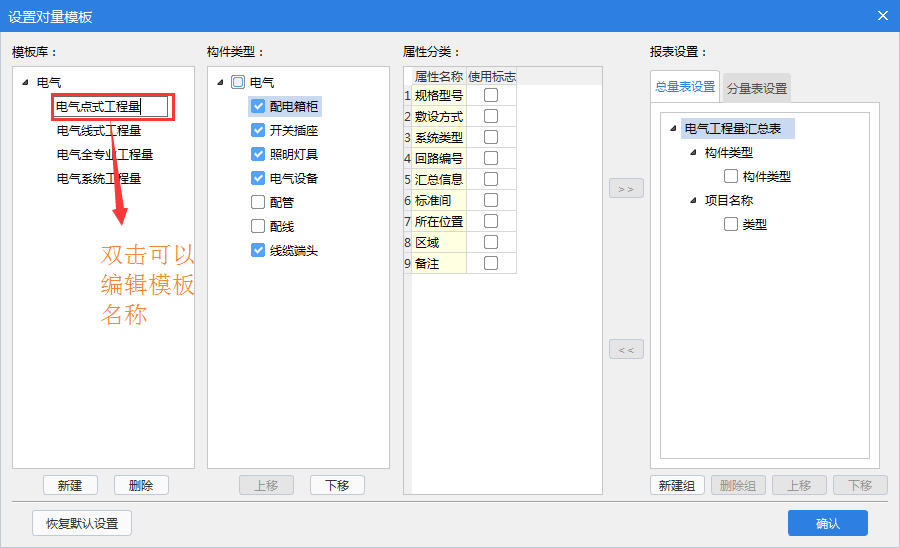Toggle 规格型号 usage flag checkbox
The width and height of the screenshot is (900, 548).
click(491, 95)
